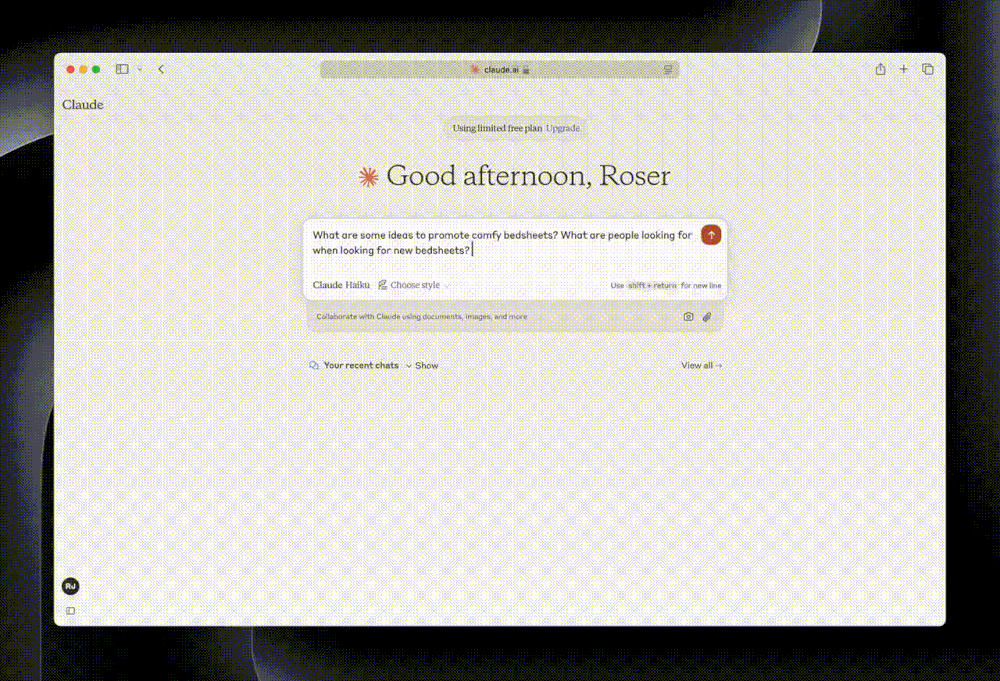Click the Upgrade link

click(562, 128)
